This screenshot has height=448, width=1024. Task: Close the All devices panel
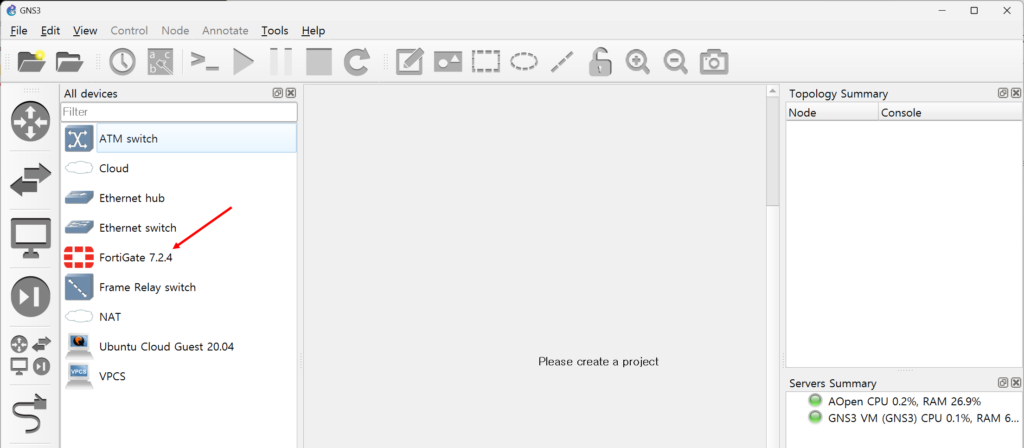click(291, 93)
